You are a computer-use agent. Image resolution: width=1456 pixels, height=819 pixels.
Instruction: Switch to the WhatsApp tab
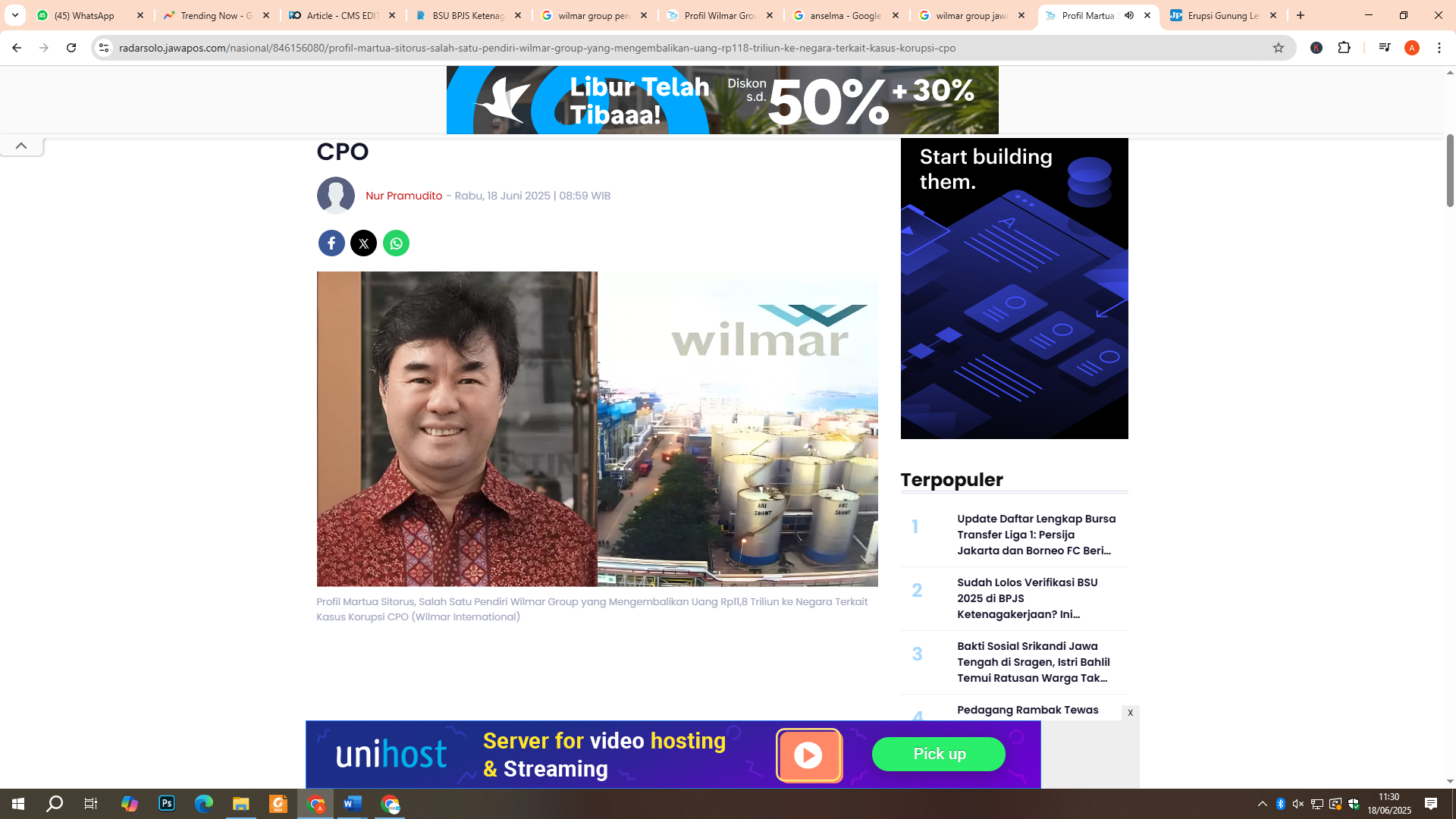tap(90, 15)
